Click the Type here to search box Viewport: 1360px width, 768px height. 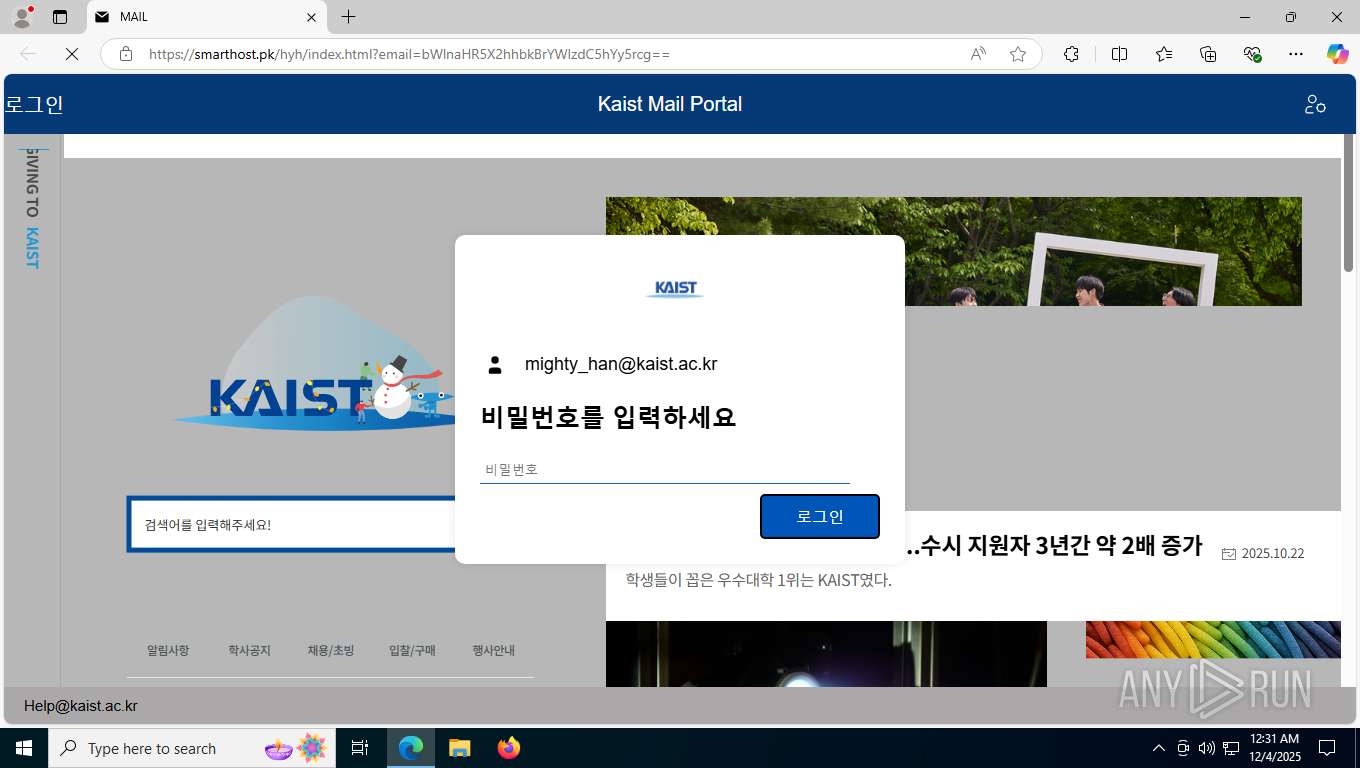(190, 748)
